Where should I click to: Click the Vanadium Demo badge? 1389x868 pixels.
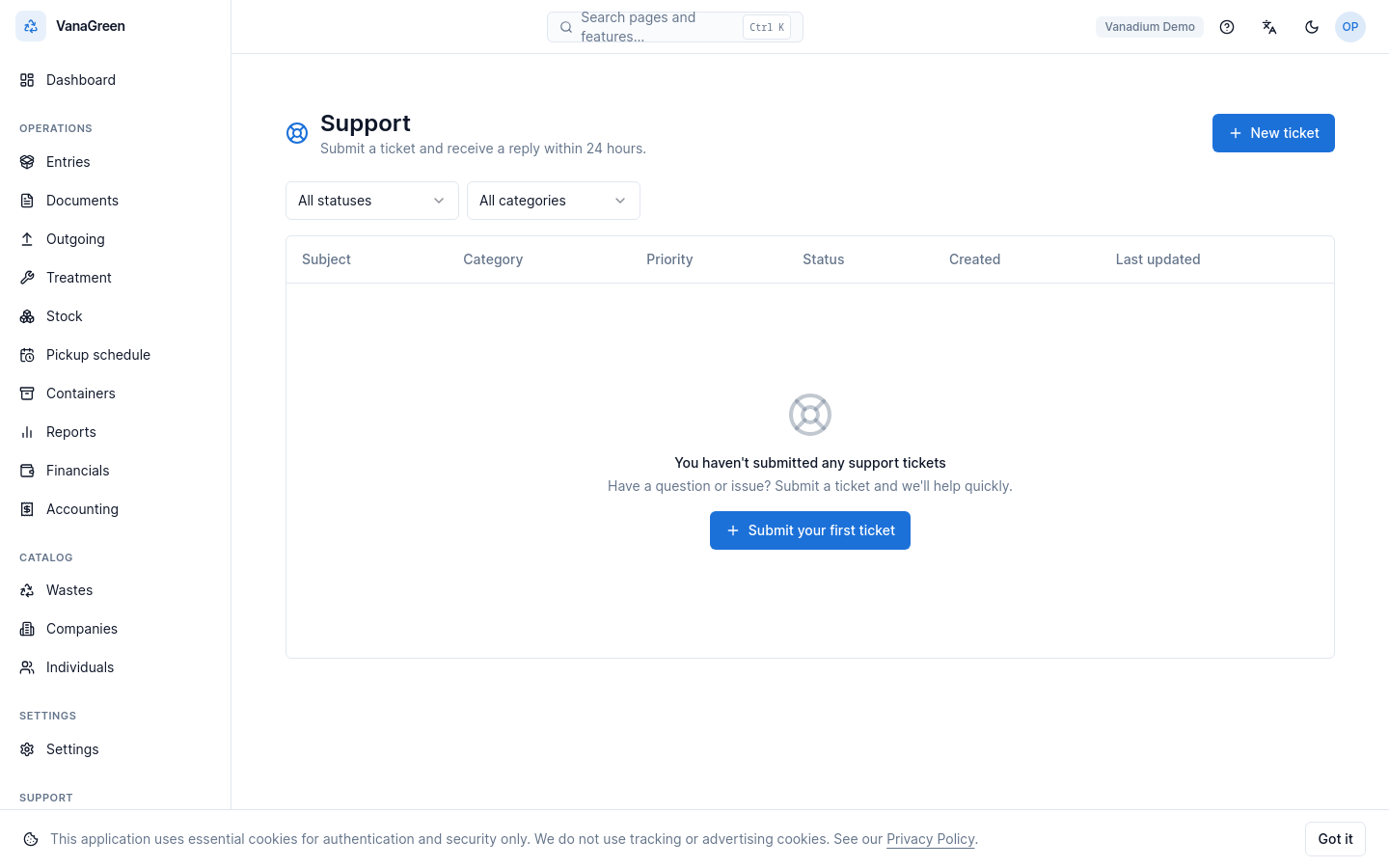1150,27
